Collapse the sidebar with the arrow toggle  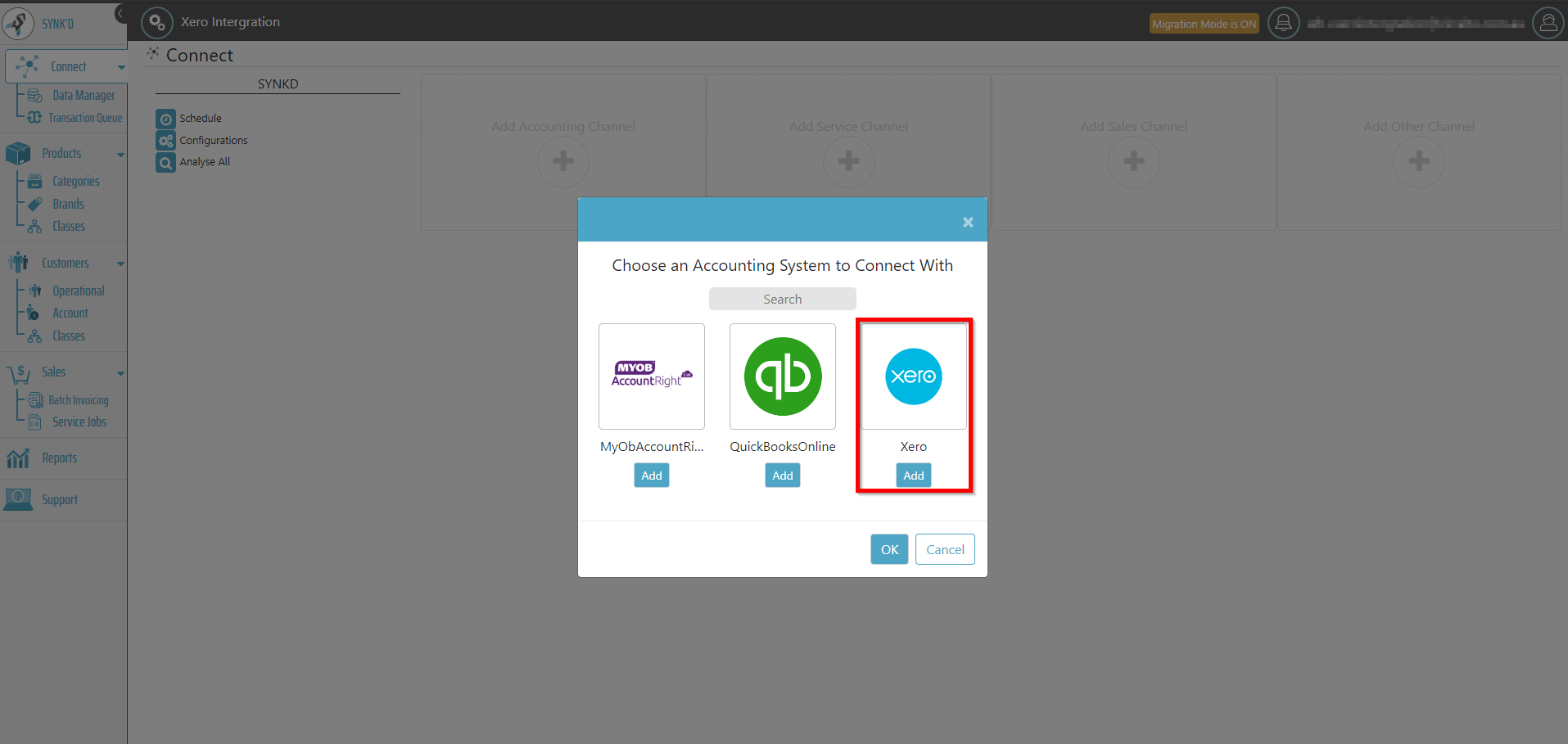(120, 13)
